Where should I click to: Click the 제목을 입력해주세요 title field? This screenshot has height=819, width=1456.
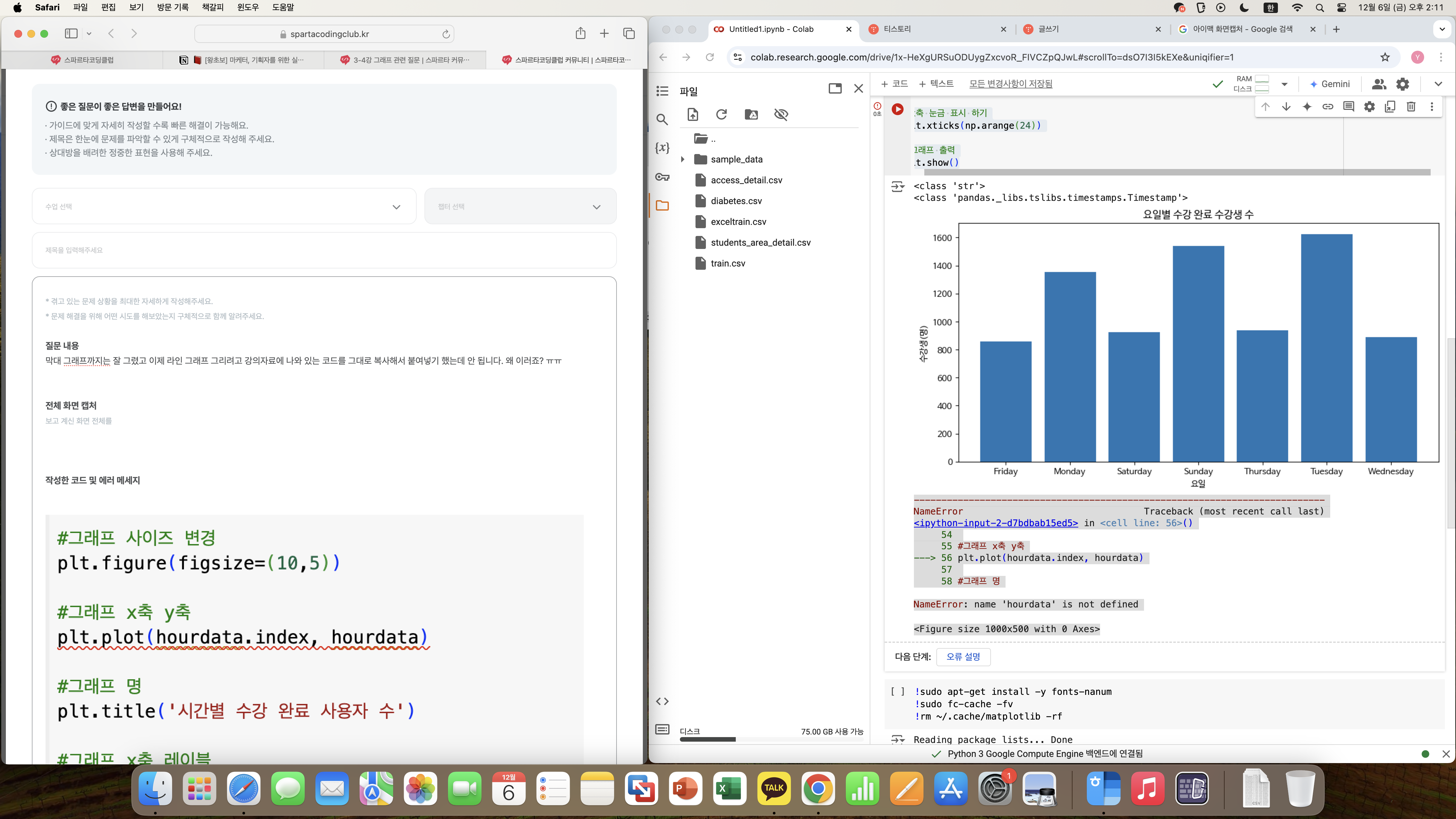pos(324,250)
